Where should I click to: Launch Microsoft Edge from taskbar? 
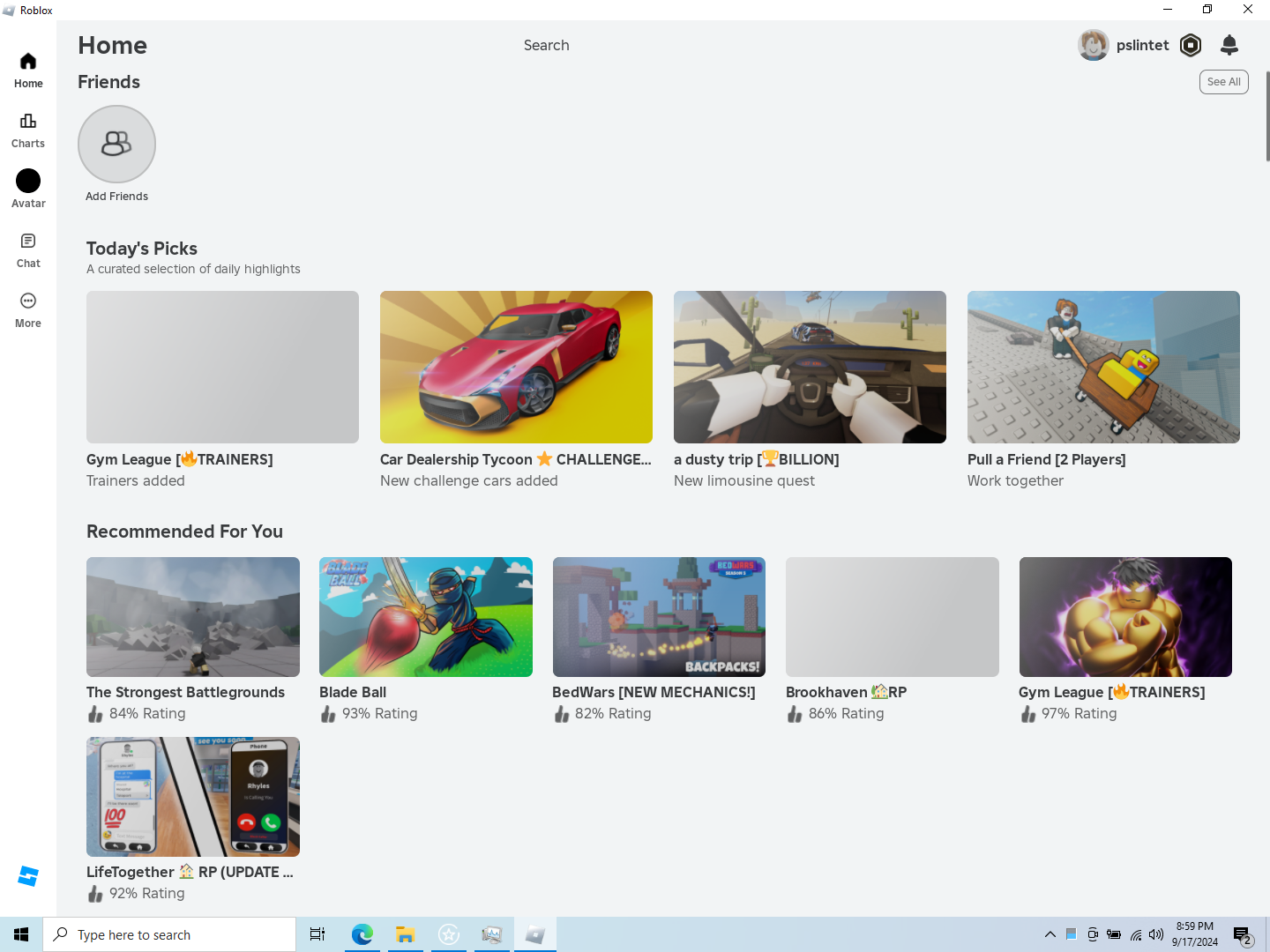click(x=362, y=934)
